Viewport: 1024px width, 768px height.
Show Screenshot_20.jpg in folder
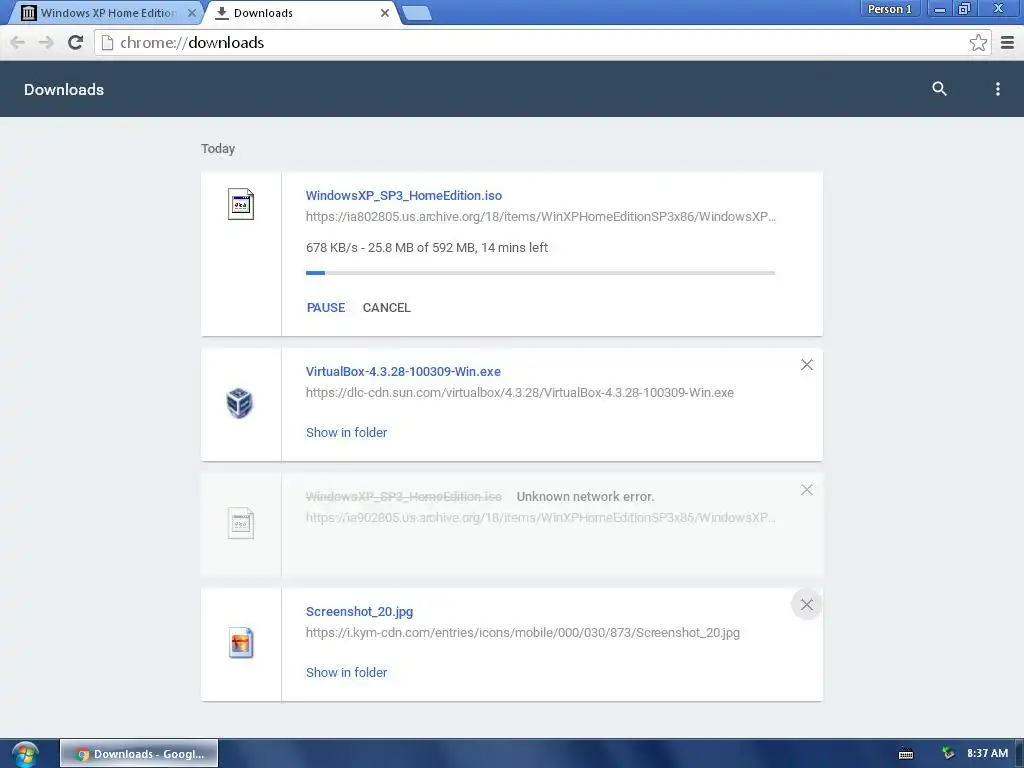(346, 673)
